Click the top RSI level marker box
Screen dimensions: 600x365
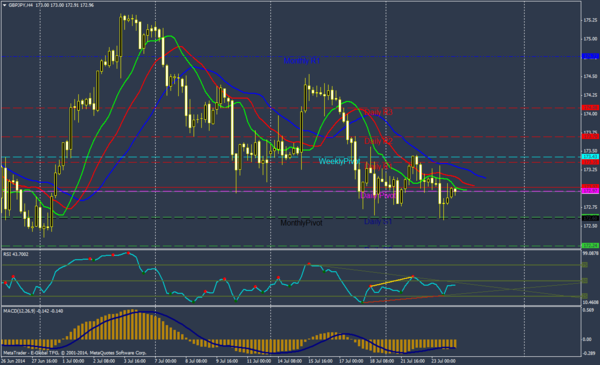click(584, 265)
